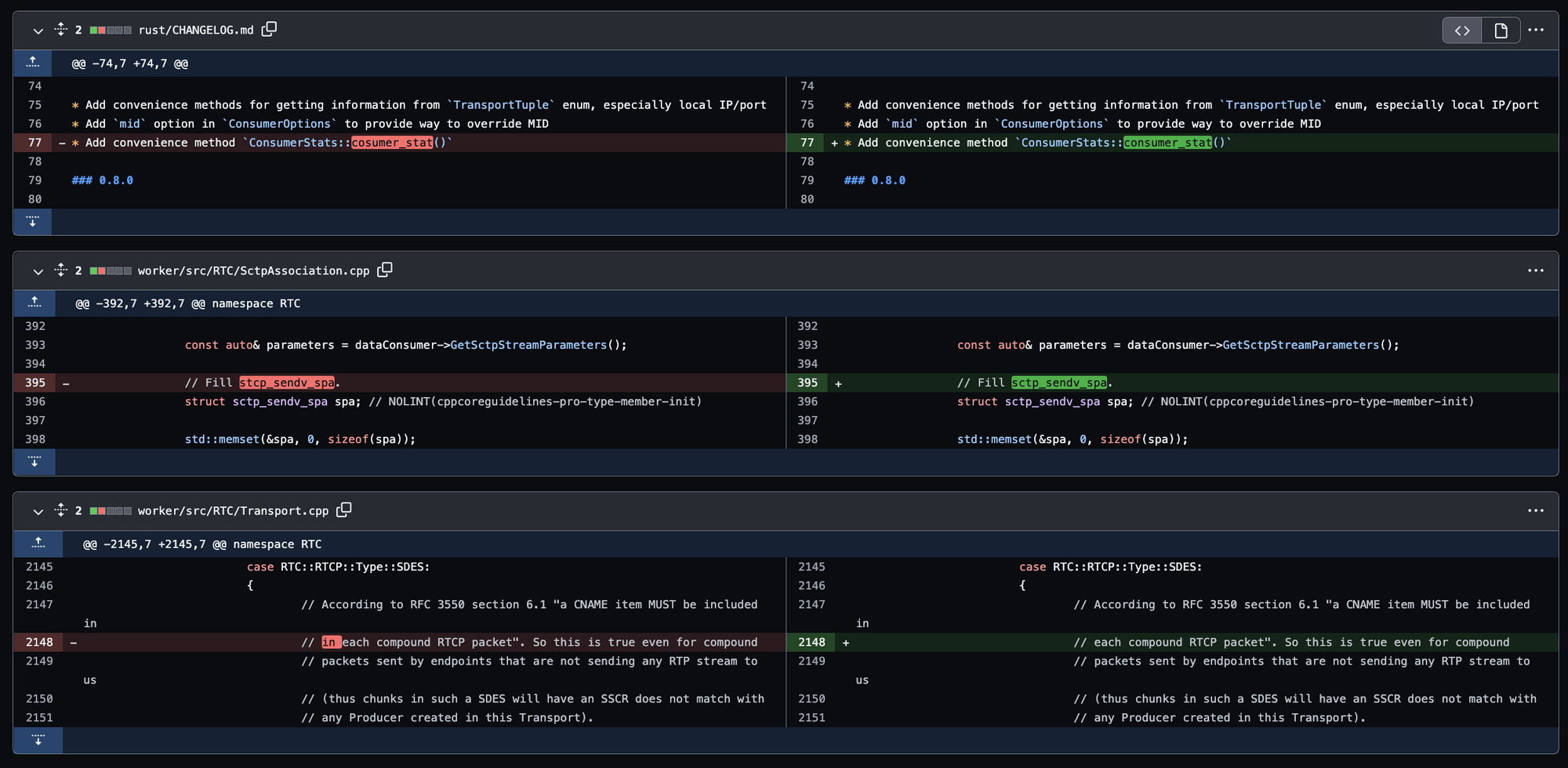1568x768 pixels.
Task: Copy the SctpAssociation.cpp file path
Action: click(385, 270)
